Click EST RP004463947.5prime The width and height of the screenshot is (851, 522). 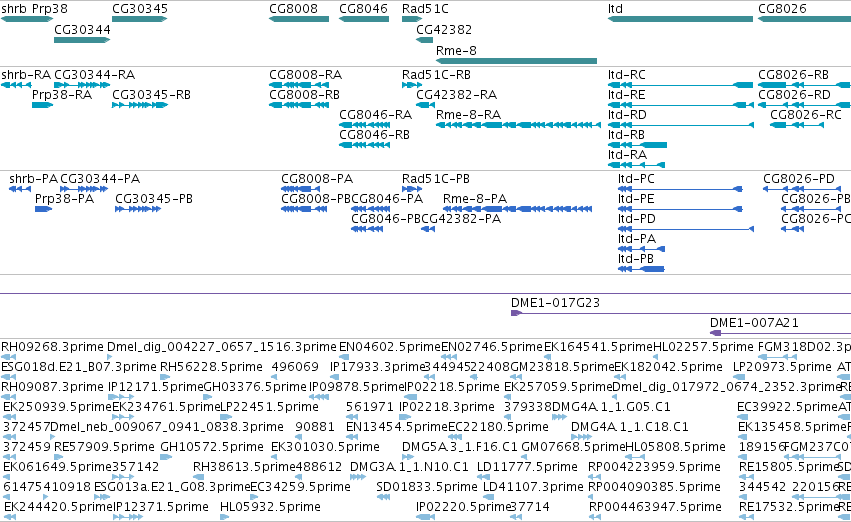point(594,517)
